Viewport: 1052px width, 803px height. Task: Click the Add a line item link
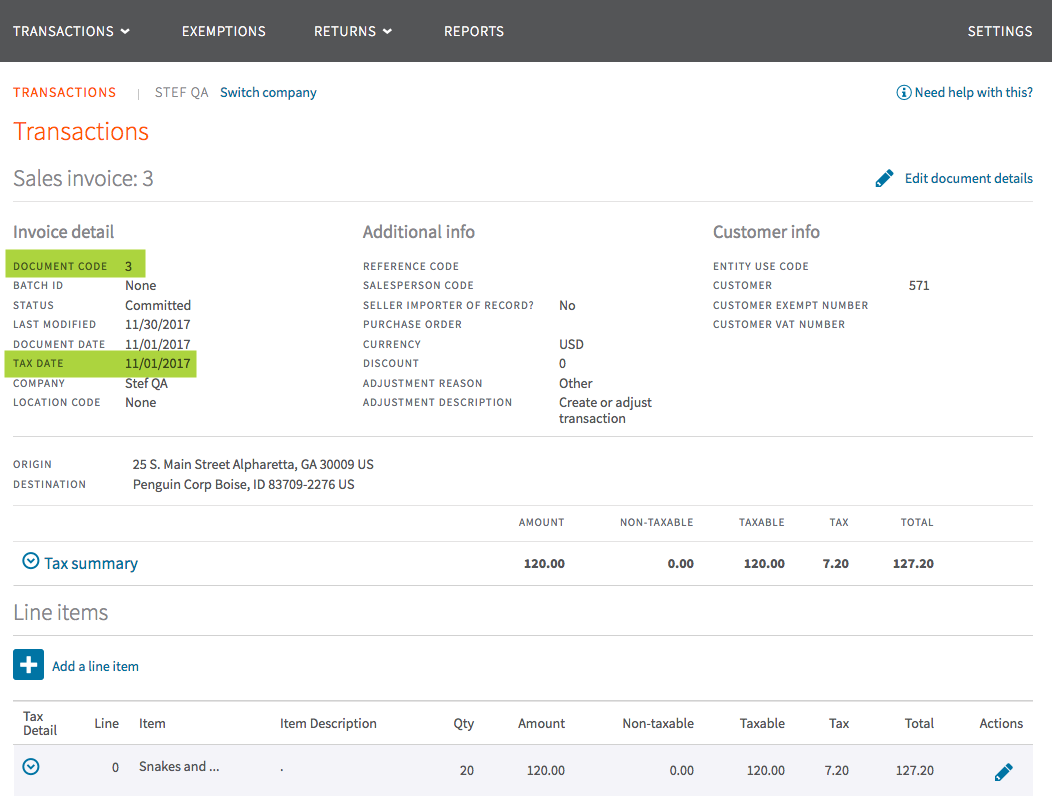[x=95, y=666]
